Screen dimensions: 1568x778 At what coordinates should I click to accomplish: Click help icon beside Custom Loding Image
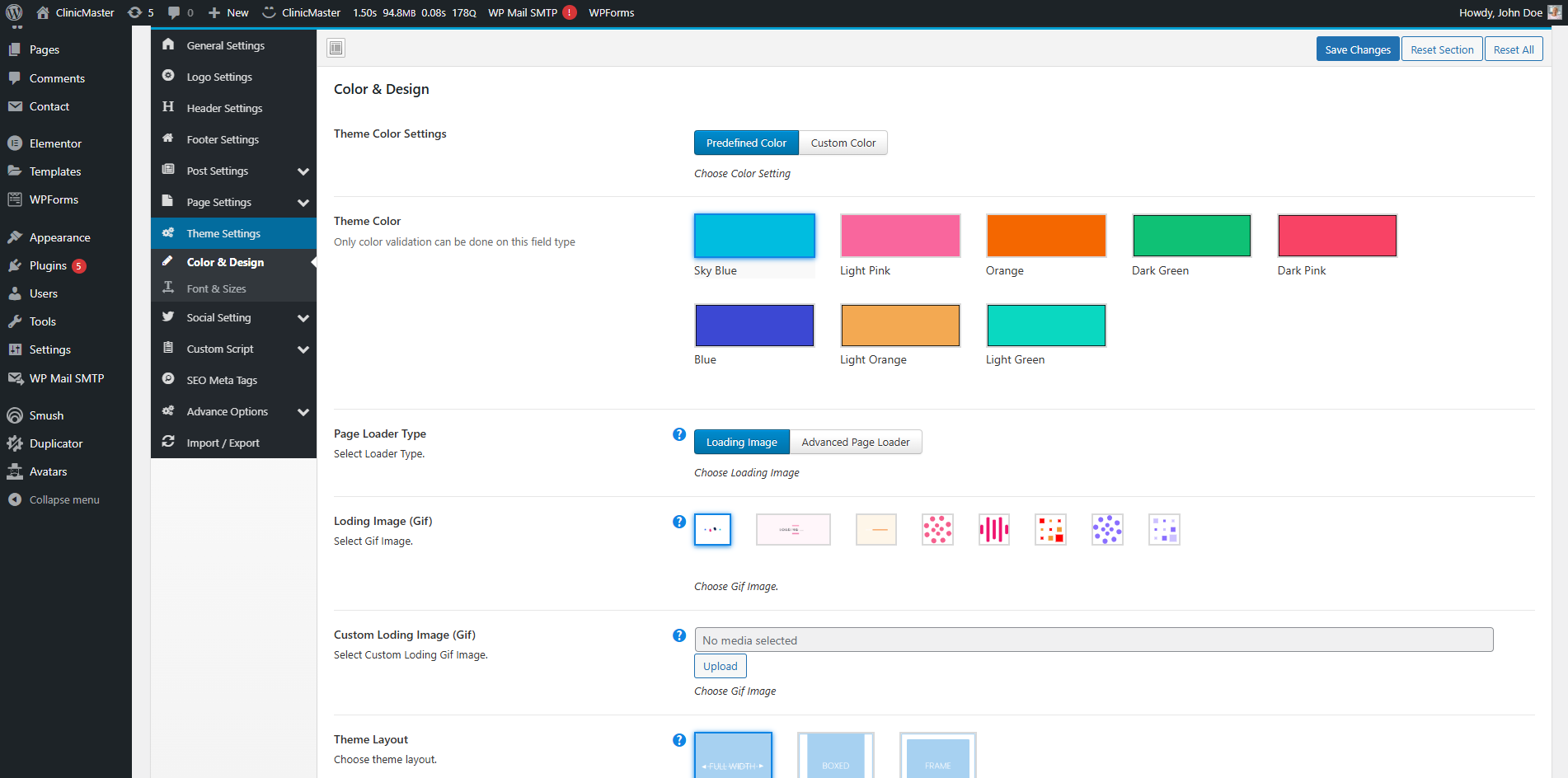678,635
